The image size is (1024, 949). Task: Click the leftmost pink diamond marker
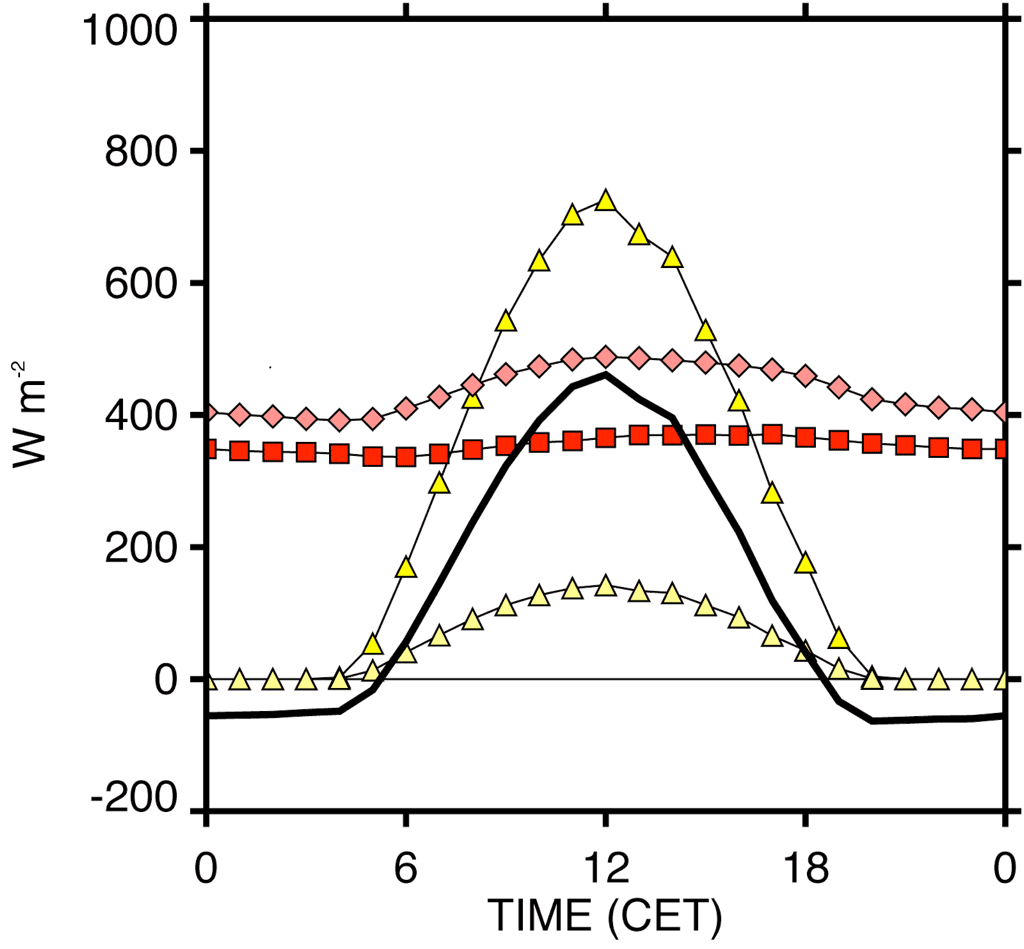pos(206,412)
